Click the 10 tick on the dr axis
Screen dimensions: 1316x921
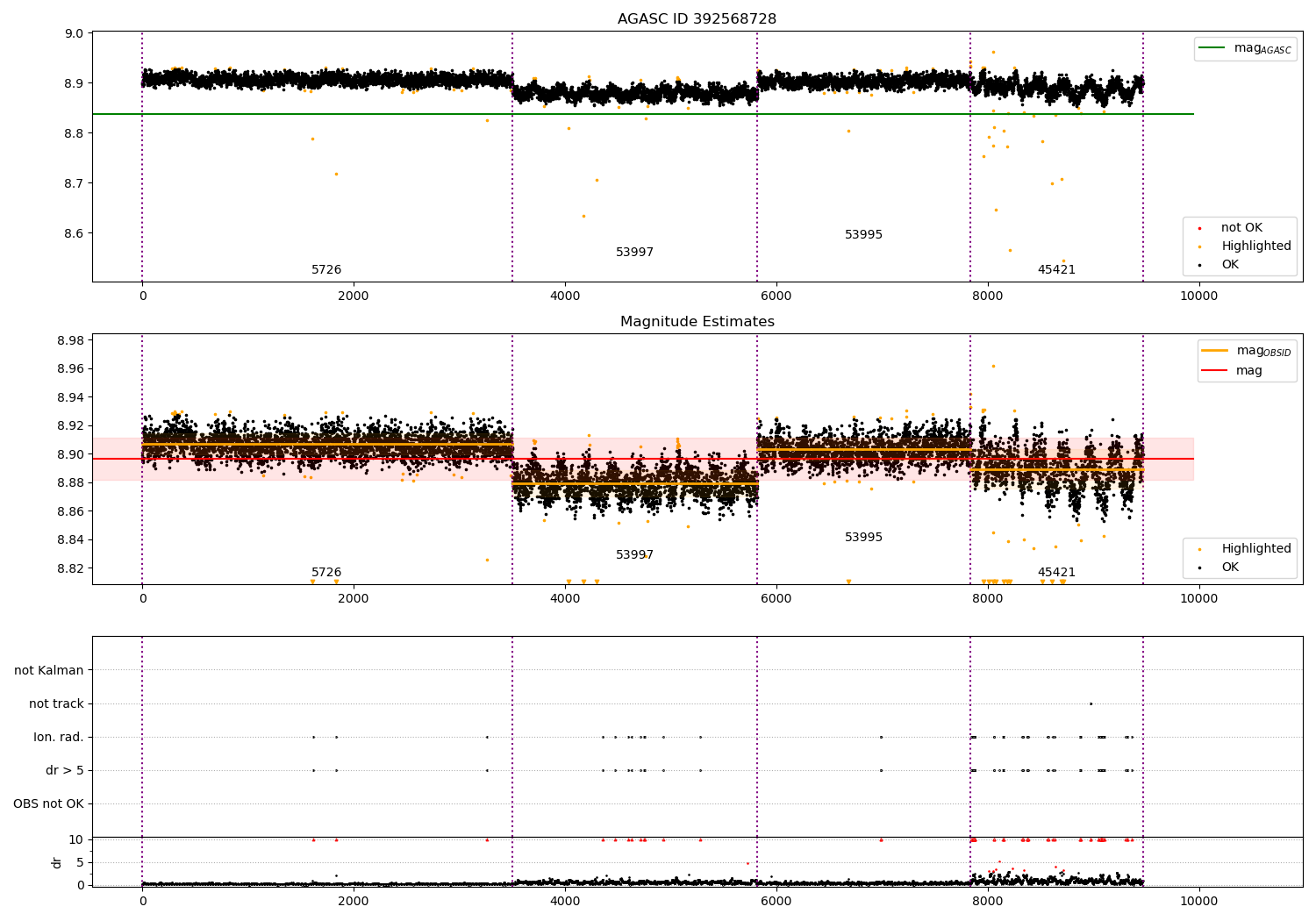[76, 840]
